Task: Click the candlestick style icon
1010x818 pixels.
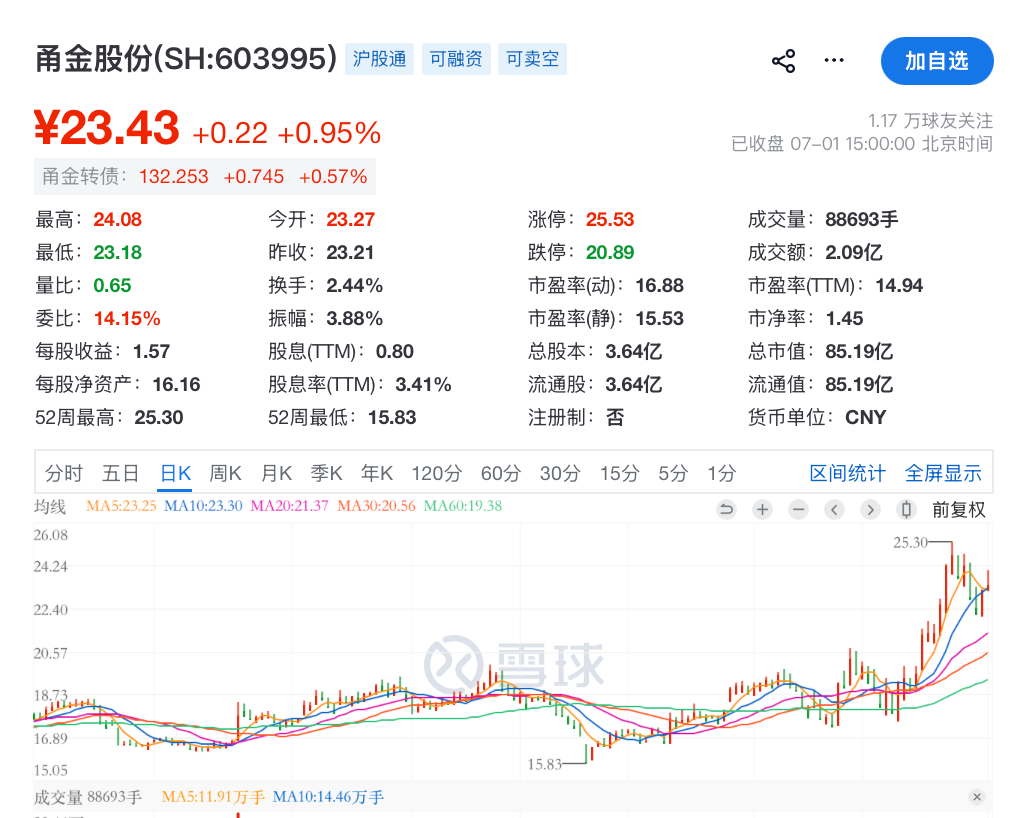Action: 906,510
